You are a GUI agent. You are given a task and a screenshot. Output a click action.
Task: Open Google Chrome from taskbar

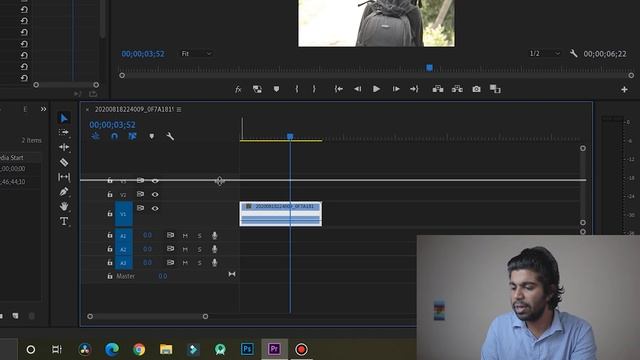[139, 349]
